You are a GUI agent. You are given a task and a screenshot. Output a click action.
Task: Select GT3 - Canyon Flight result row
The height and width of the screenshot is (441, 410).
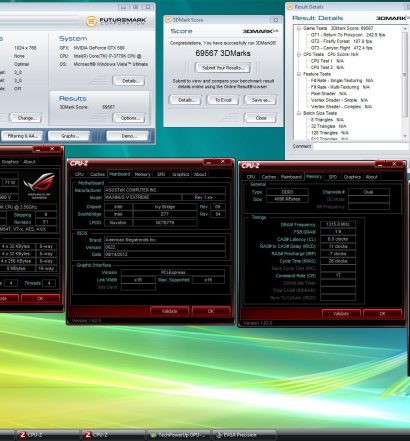(x=341, y=48)
